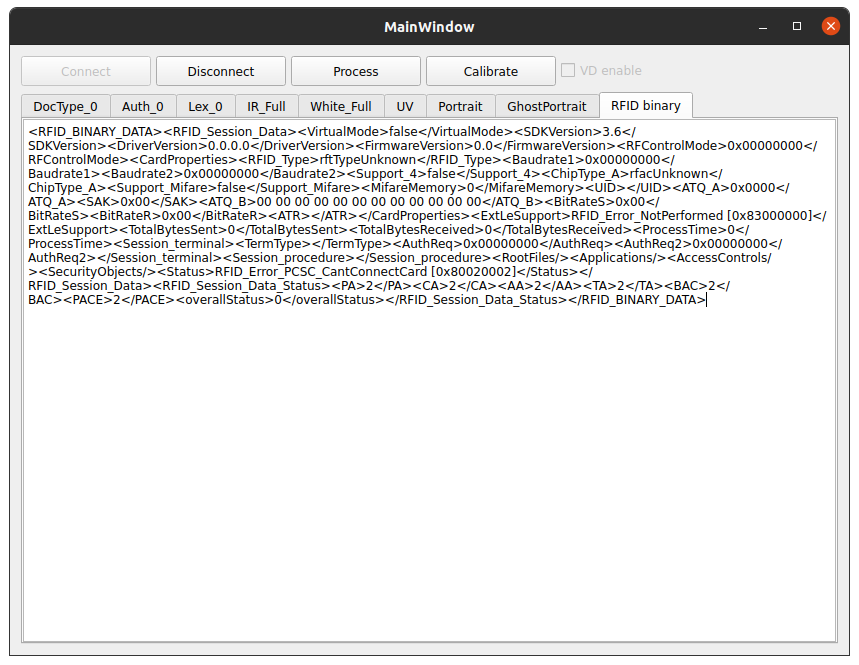Toggle the VD enable checkbox

[568, 70]
